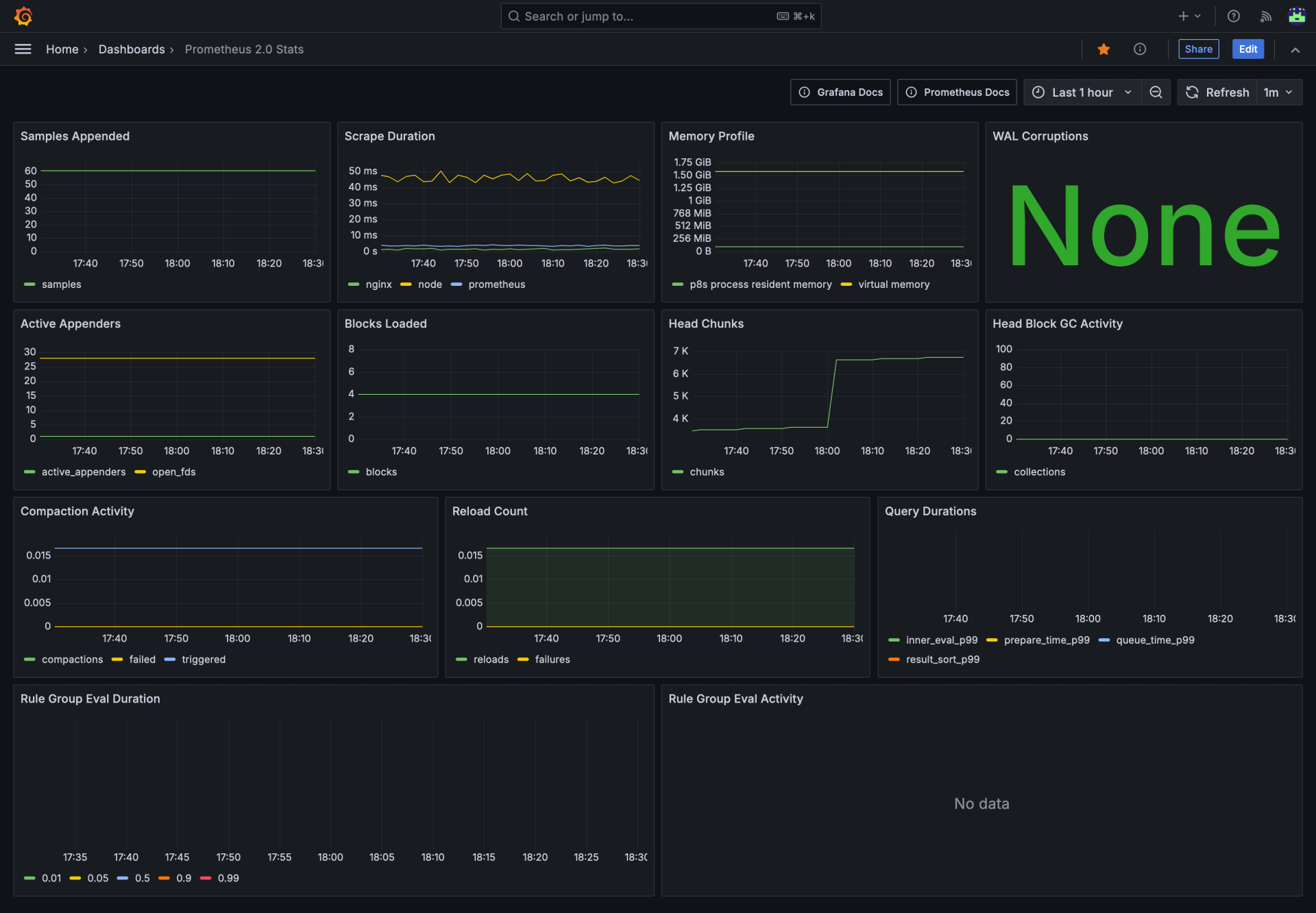Screen dimensions: 1316x913
Task: Hide the virtual memory series in Memory Profile
Action: coord(894,284)
